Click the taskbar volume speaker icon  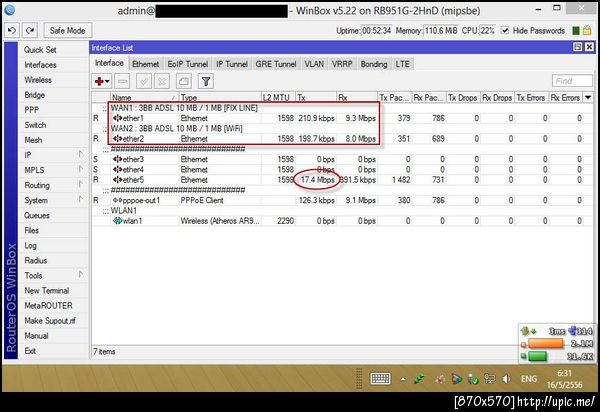tap(506, 379)
